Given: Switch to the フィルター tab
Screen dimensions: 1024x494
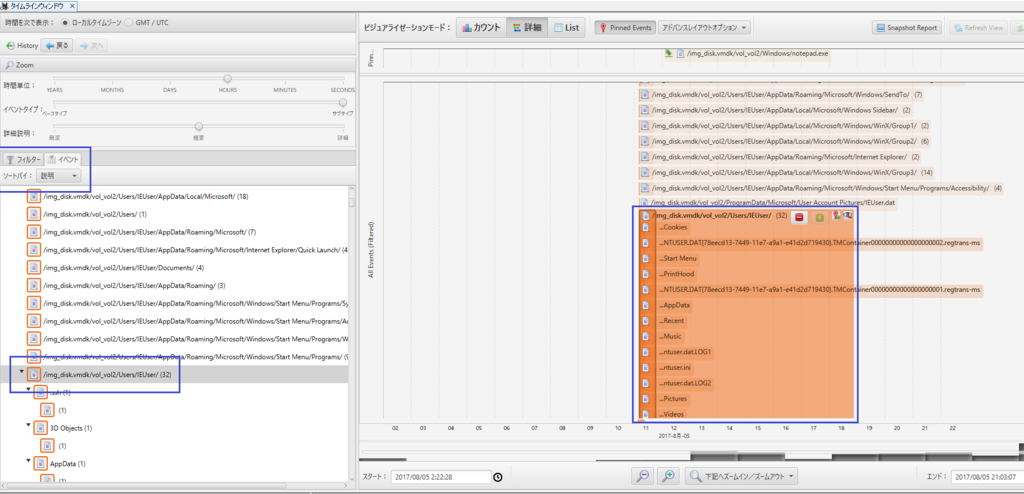Looking at the screenshot, I should [x=24, y=159].
